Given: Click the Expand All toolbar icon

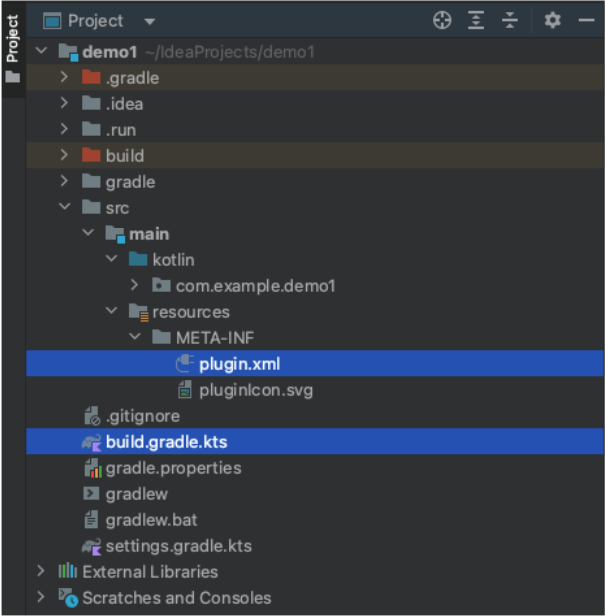Looking at the screenshot, I should (476, 20).
